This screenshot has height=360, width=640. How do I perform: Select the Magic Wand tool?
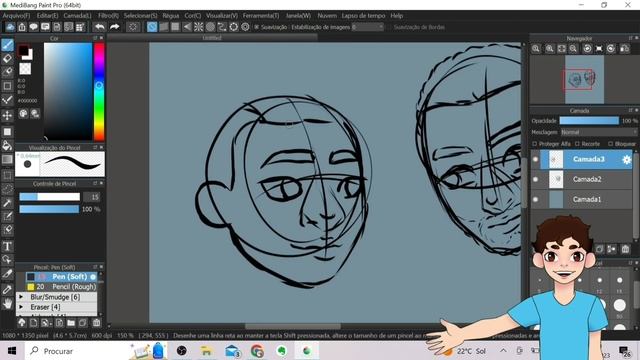coord(7,203)
